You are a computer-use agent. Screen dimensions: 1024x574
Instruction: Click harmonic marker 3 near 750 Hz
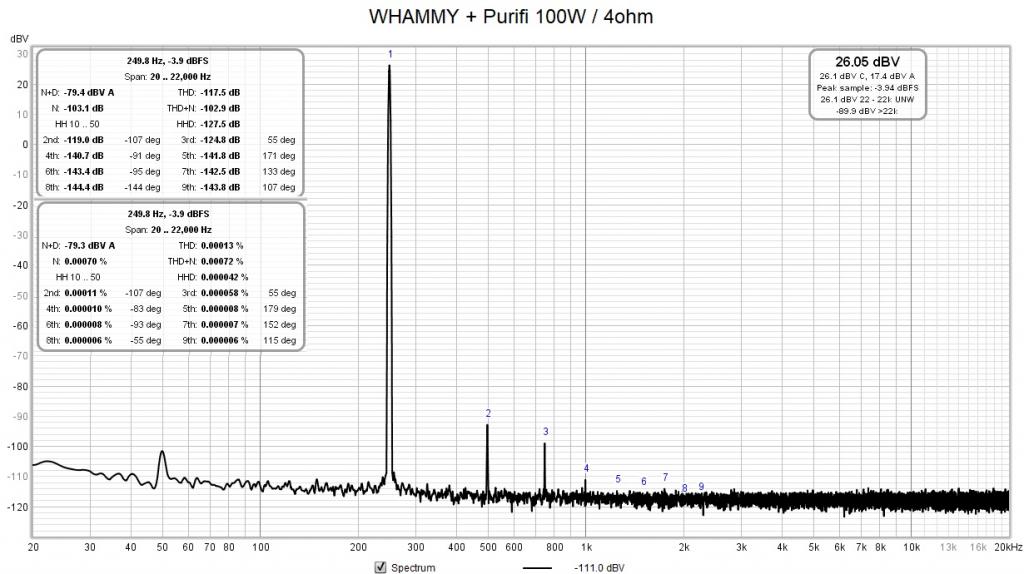tap(545, 432)
